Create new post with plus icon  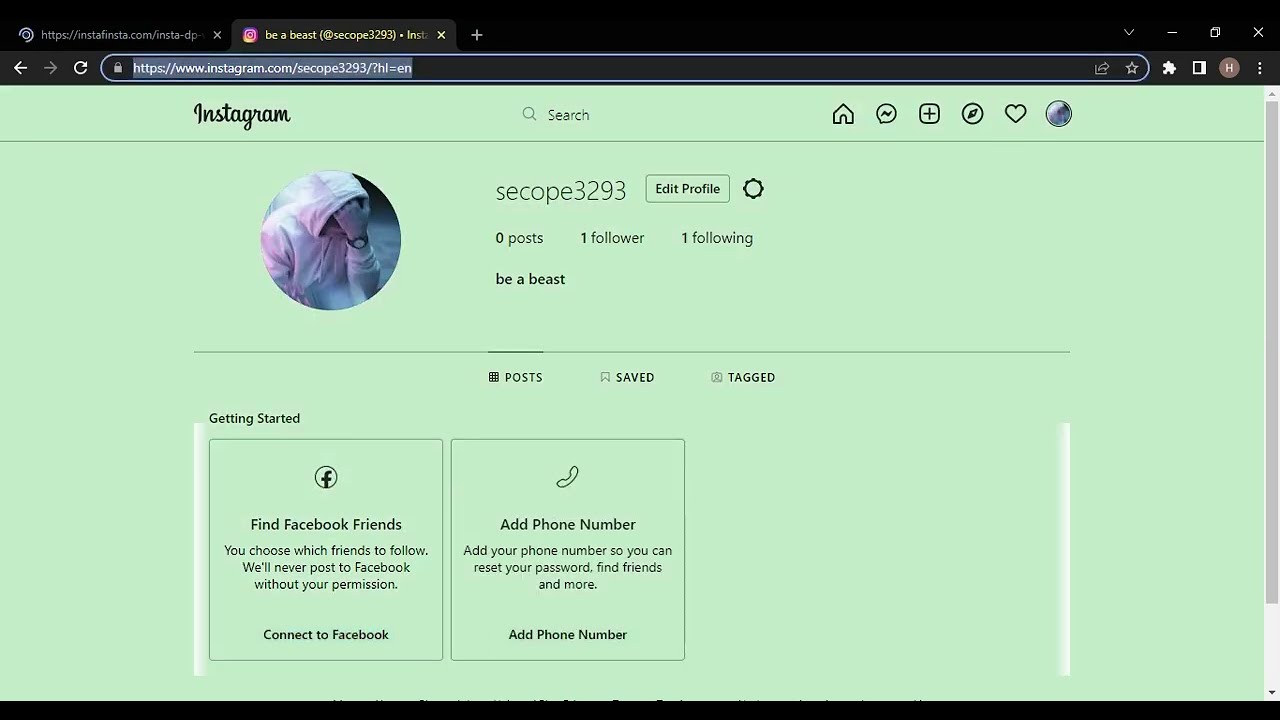click(929, 114)
